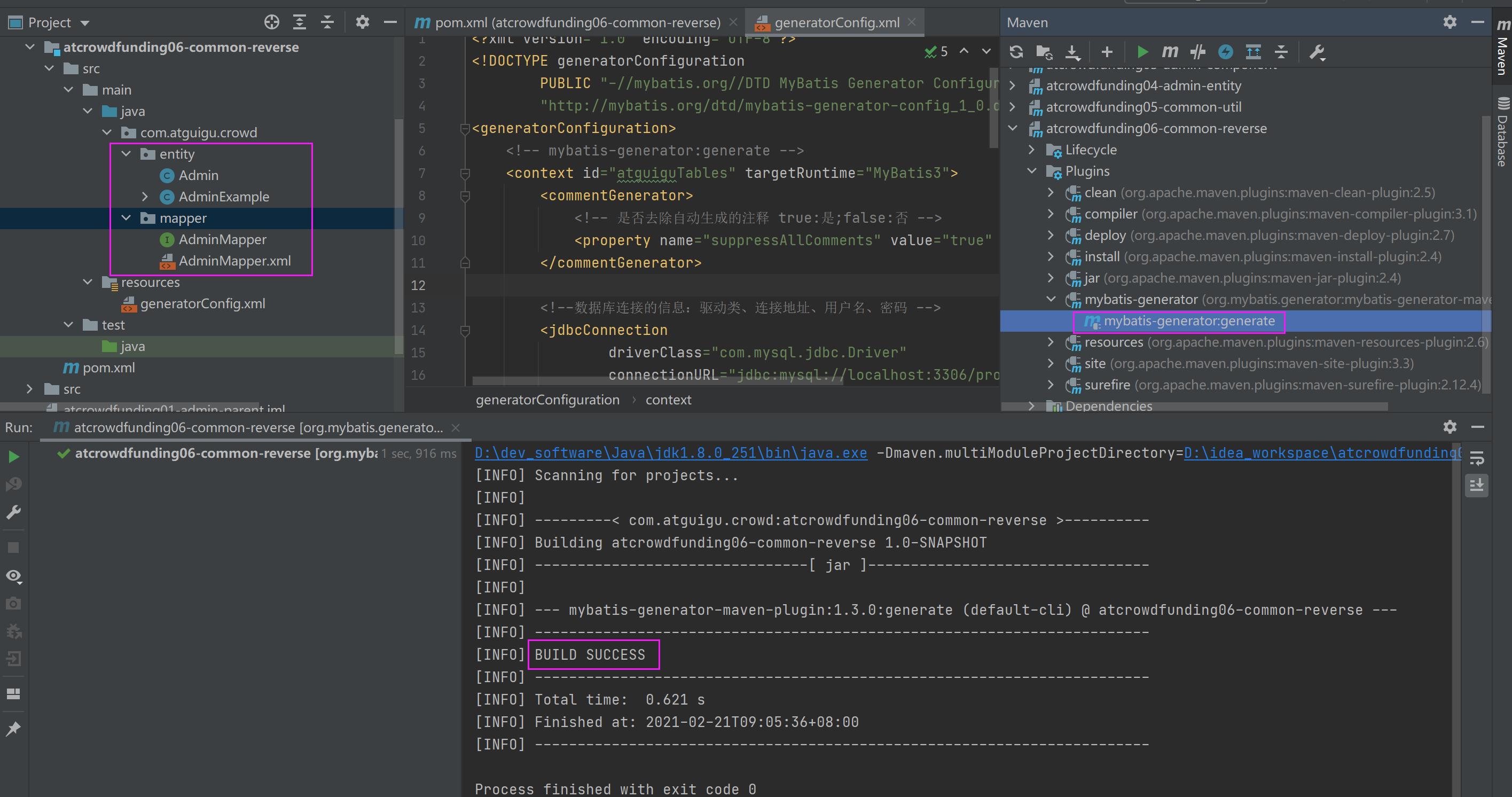The height and width of the screenshot is (797, 1512).
Task: Toggle skip tests mode in Maven toolbar
Action: pos(1225,52)
